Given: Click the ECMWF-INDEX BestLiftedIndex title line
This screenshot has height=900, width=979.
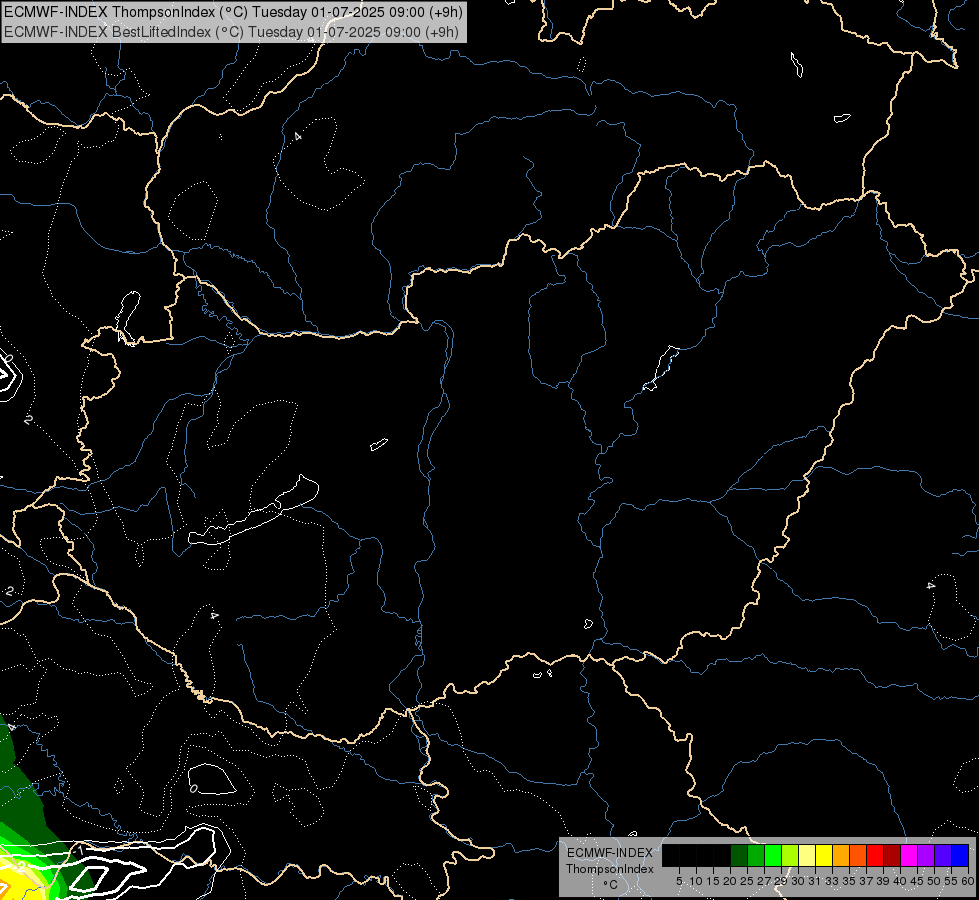Looking at the screenshot, I should [232, 32].
